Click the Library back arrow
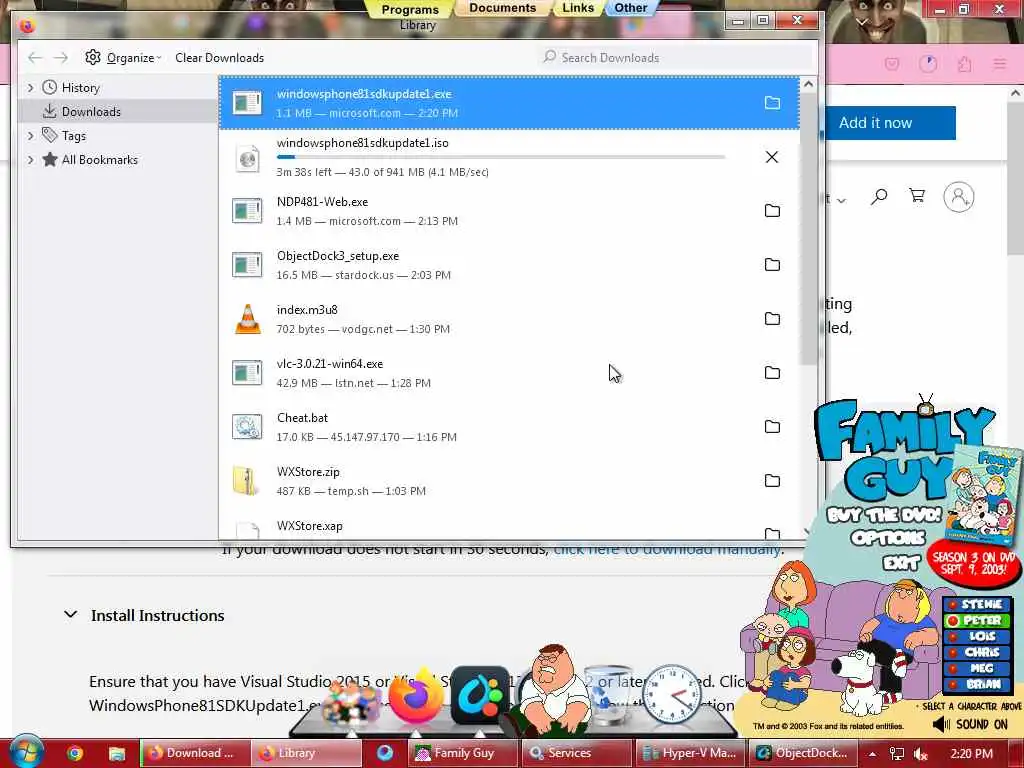Screen dimensions: 1024x768 click(35, 58)
